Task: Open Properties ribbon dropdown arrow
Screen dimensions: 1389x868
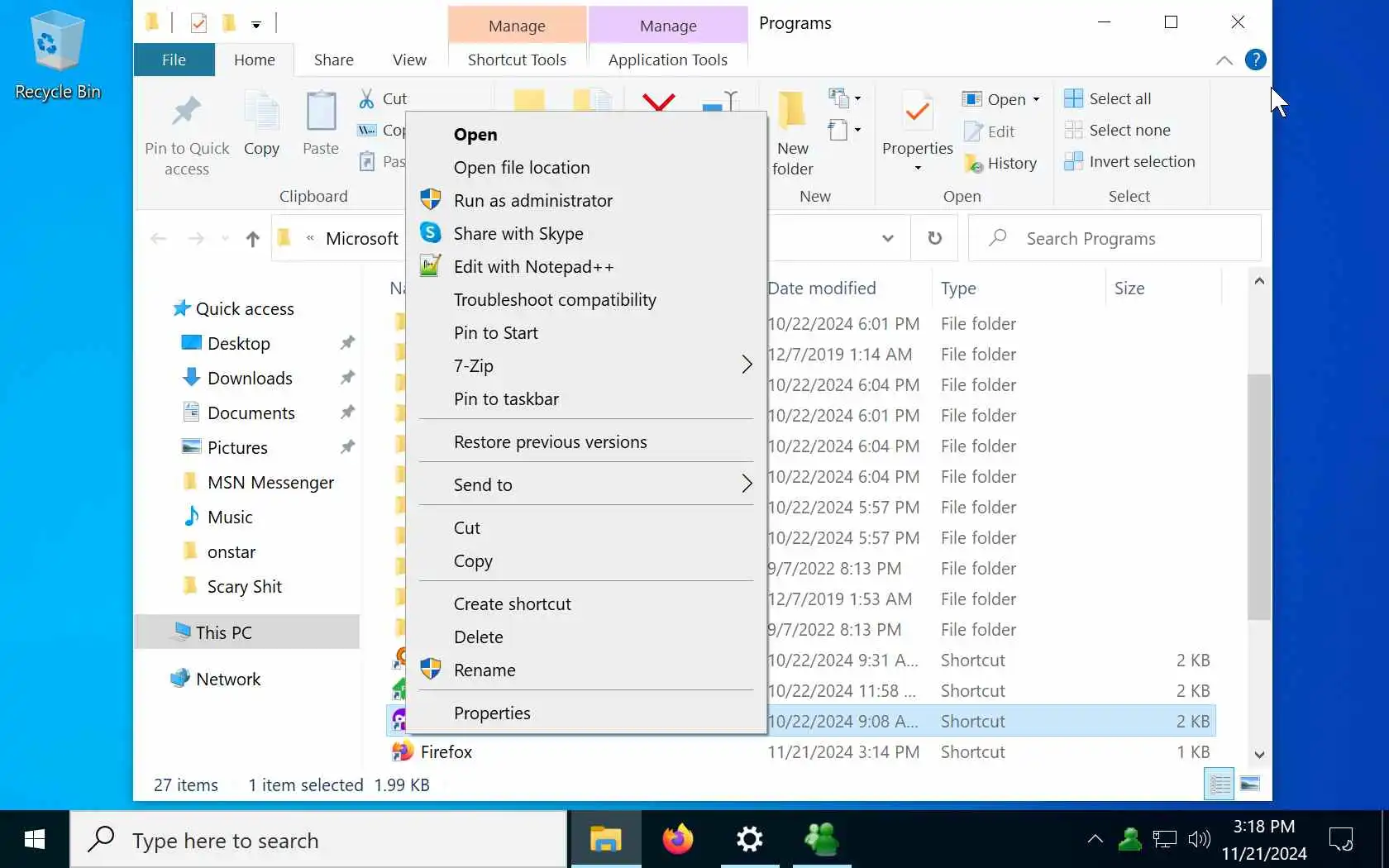Action: point(918,169)
